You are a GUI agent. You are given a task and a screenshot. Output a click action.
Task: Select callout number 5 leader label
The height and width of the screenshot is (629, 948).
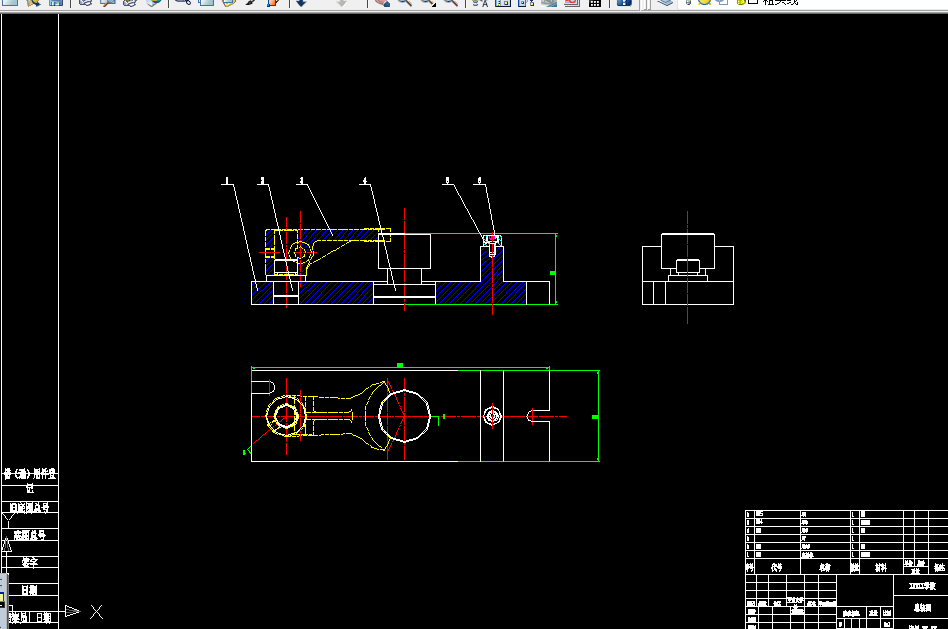(447, 180)
